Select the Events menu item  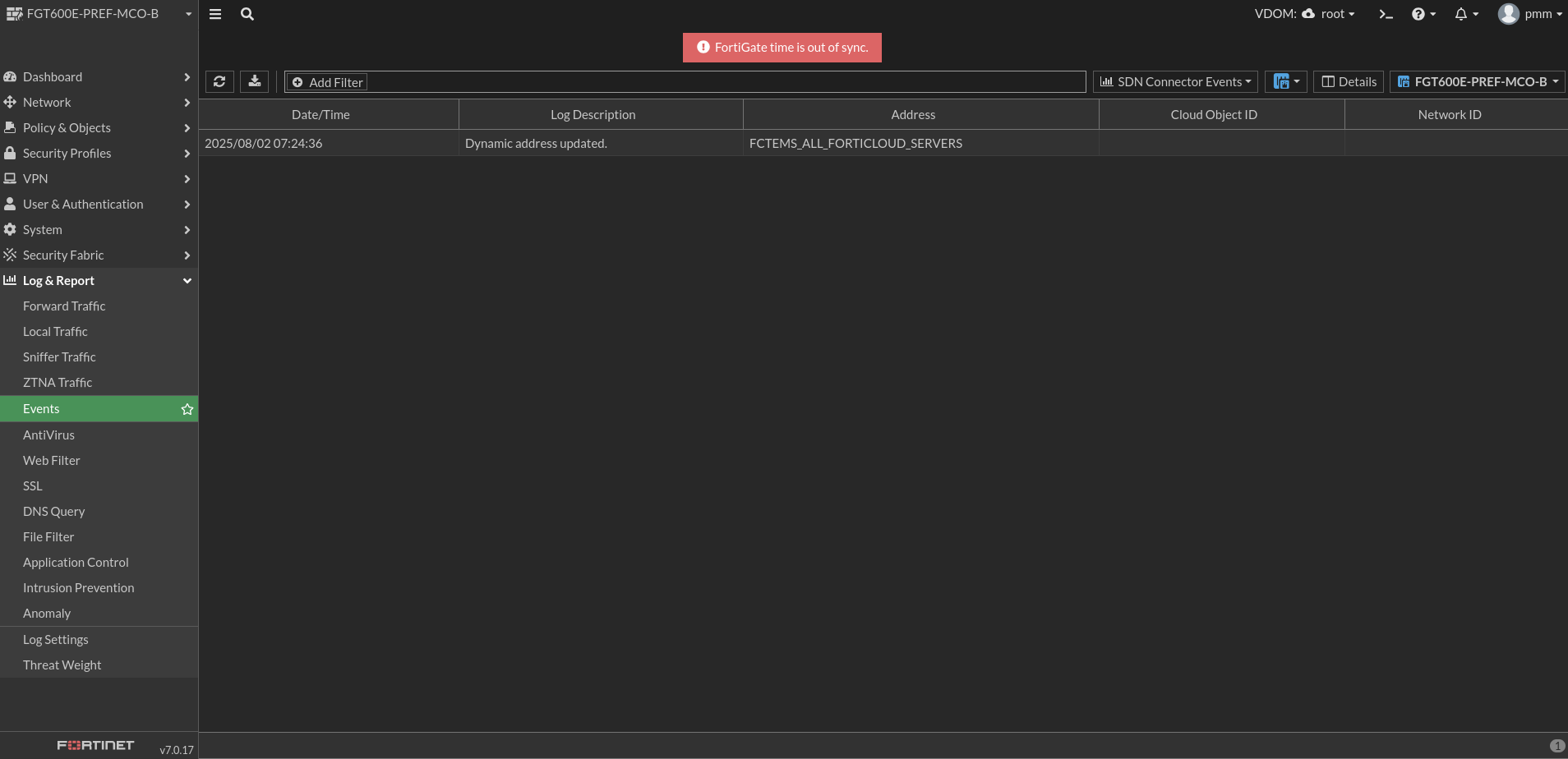(99, 408)
